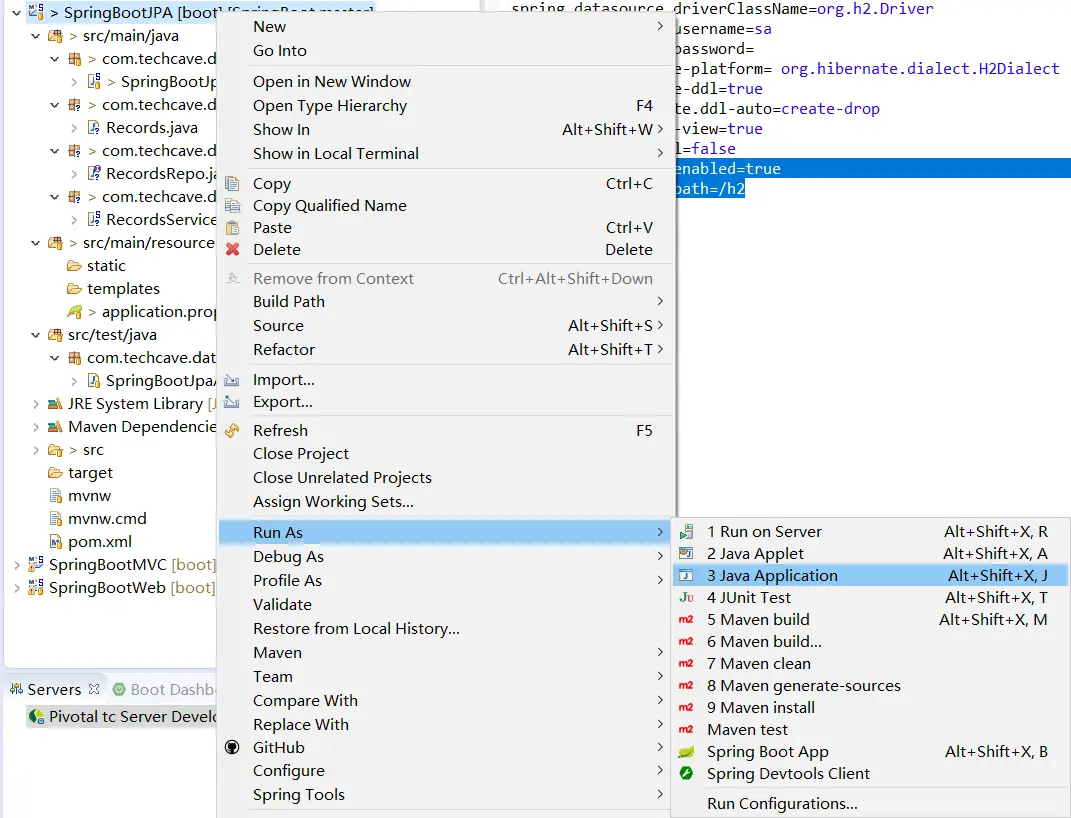Click the application.properties leaf icon
This screenshot has height=818, width=1071.
[75, 311]
